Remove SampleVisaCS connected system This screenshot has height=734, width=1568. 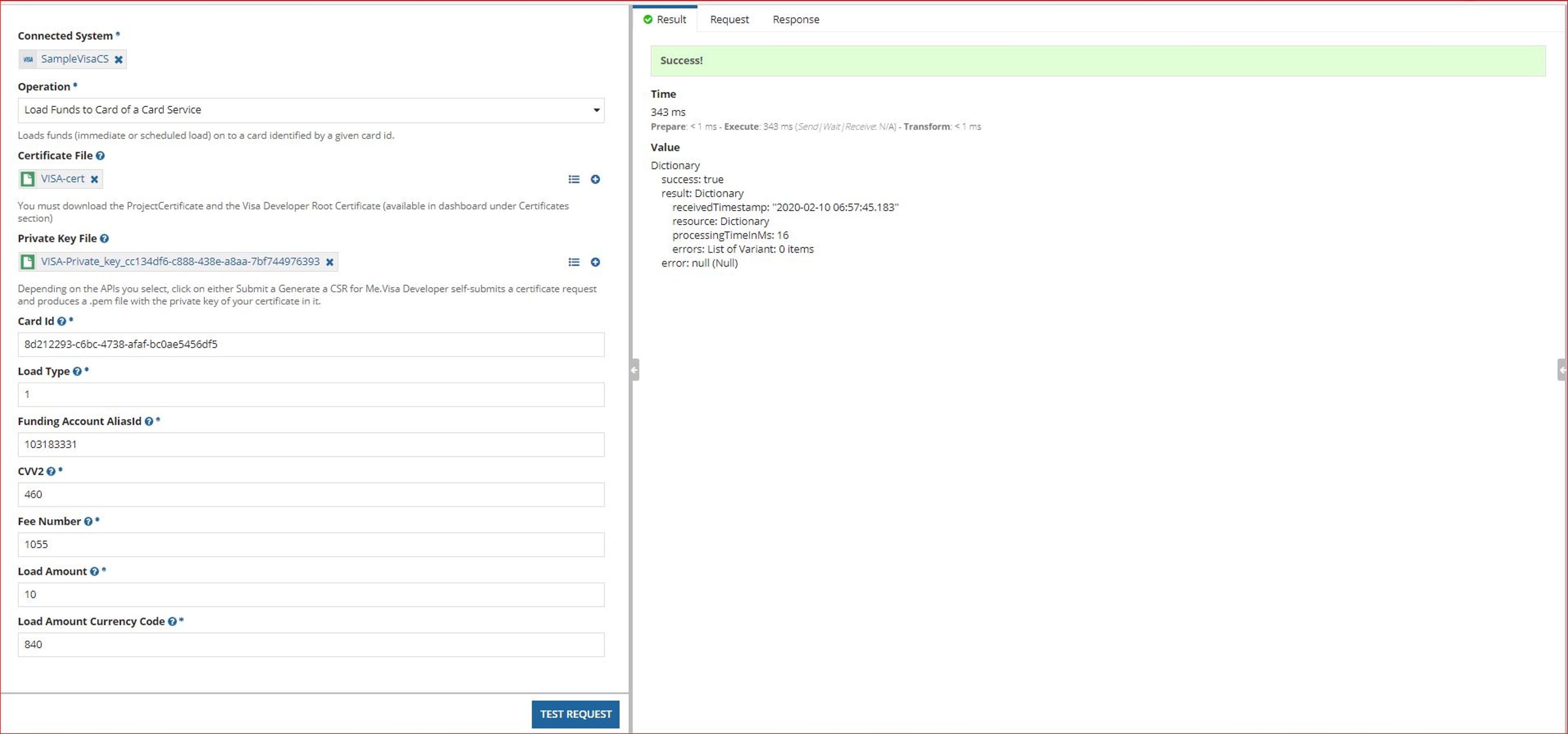119,60
